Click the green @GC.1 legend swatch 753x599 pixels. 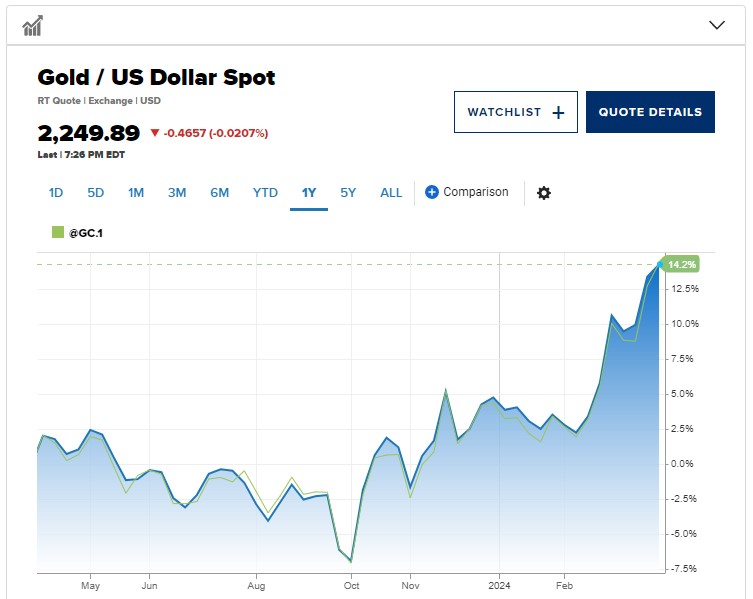coord(57,232)
